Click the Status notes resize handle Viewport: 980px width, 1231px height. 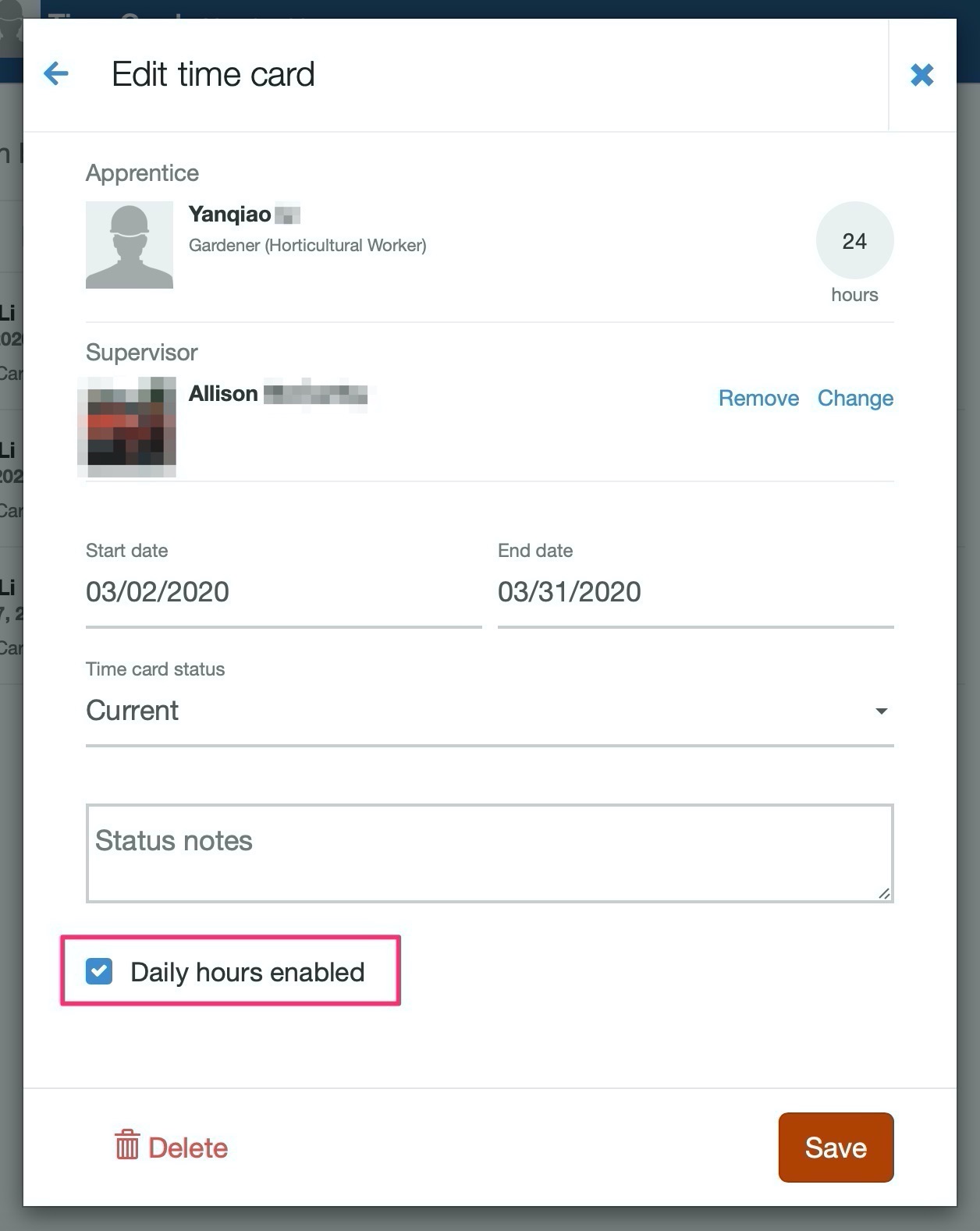tap(884, 893)
